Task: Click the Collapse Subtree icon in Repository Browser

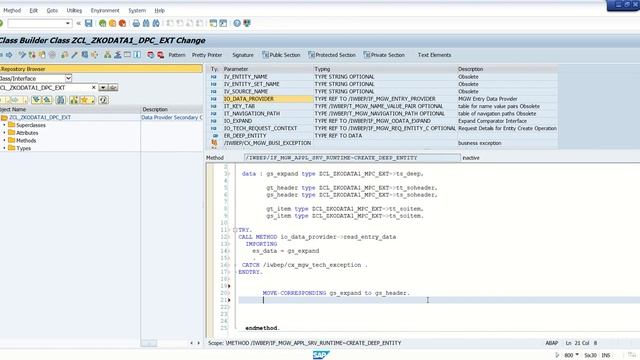Action: (47, 100)
